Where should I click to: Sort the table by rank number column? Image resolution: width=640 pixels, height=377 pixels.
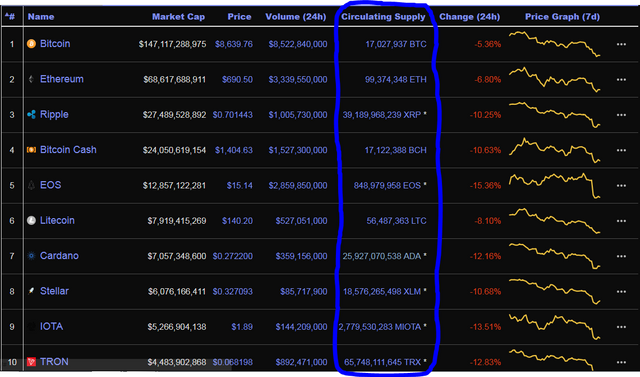(10, 17)
